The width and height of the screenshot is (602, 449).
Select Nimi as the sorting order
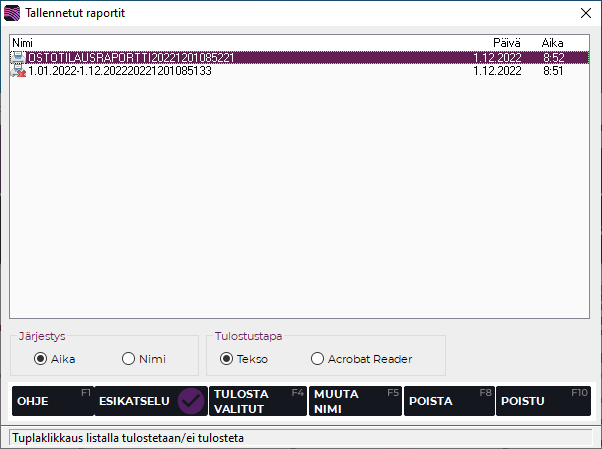click(128, 359)
